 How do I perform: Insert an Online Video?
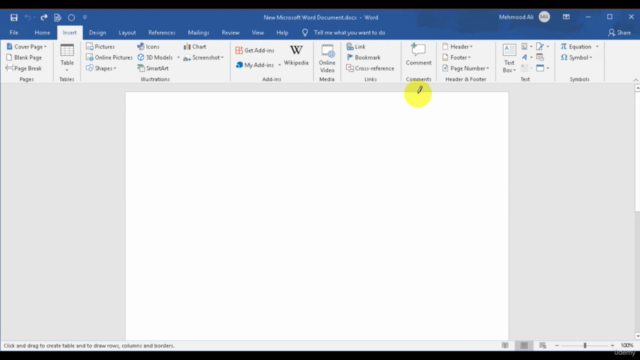click(x=327, y=59)
